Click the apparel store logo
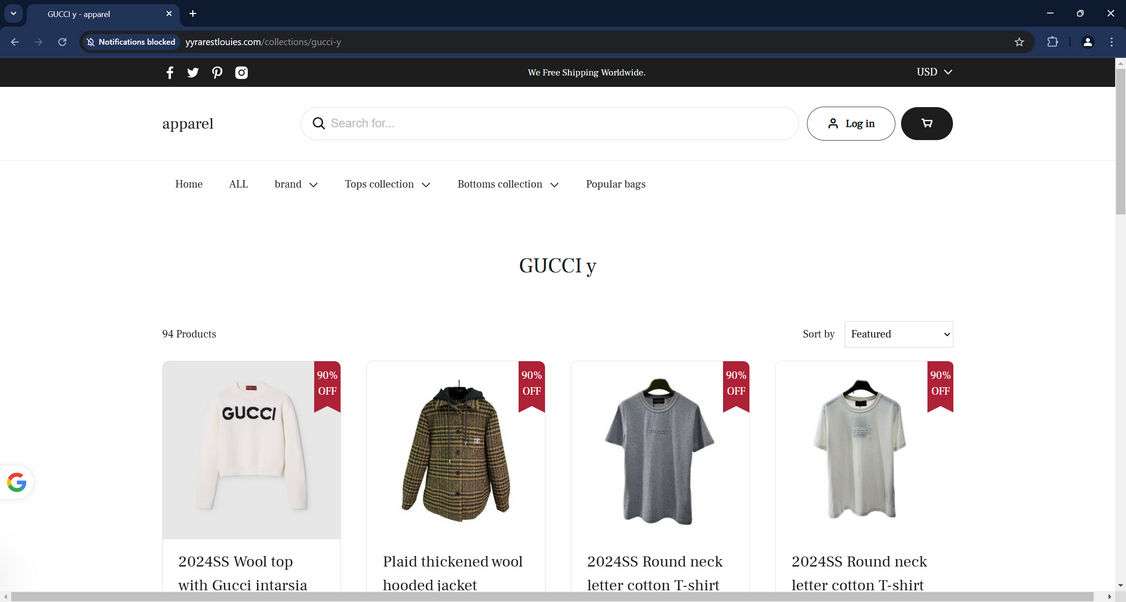 tap(188, 124)
